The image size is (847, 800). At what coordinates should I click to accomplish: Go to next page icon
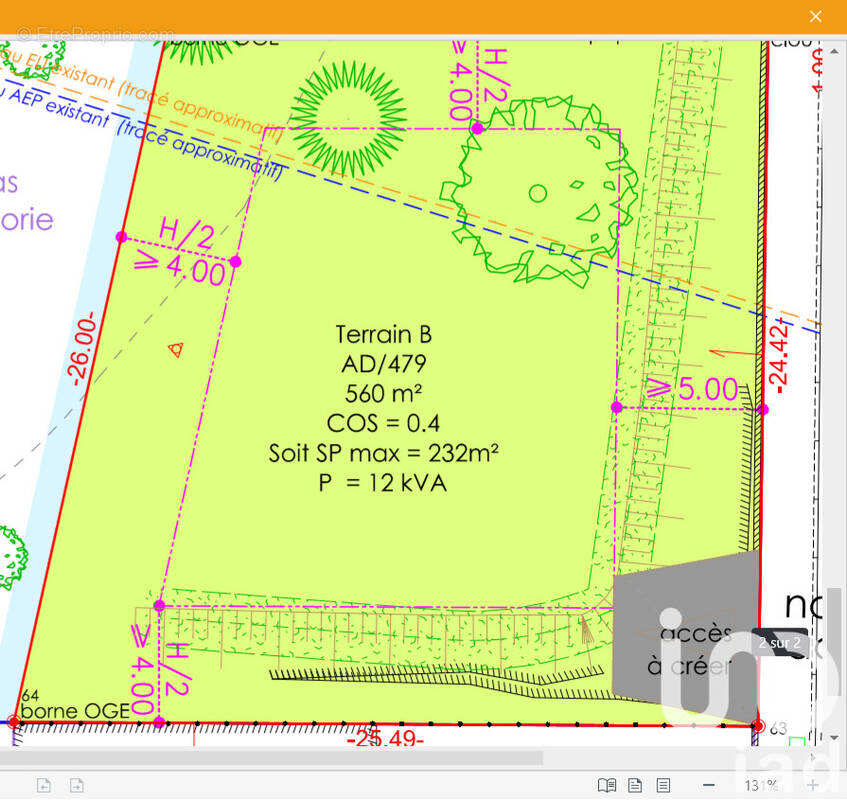[77, 785]
